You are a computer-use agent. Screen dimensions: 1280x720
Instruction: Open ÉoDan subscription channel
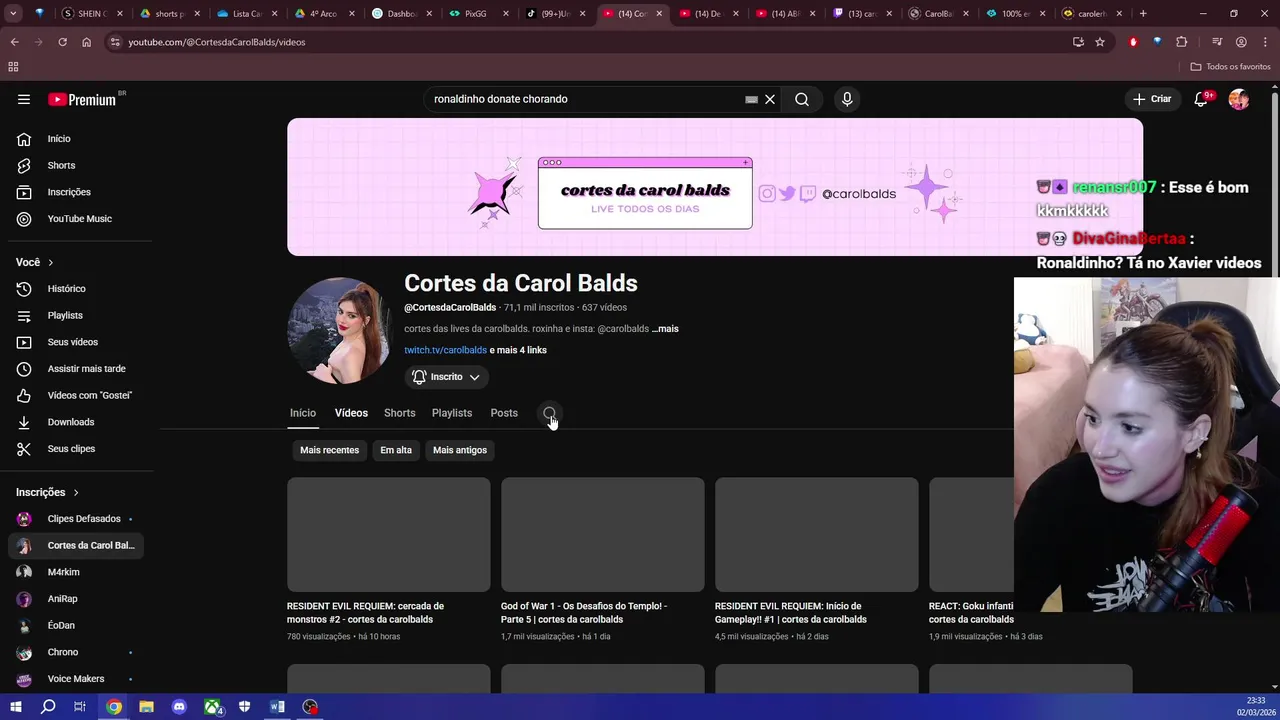(x=76, y=625)
